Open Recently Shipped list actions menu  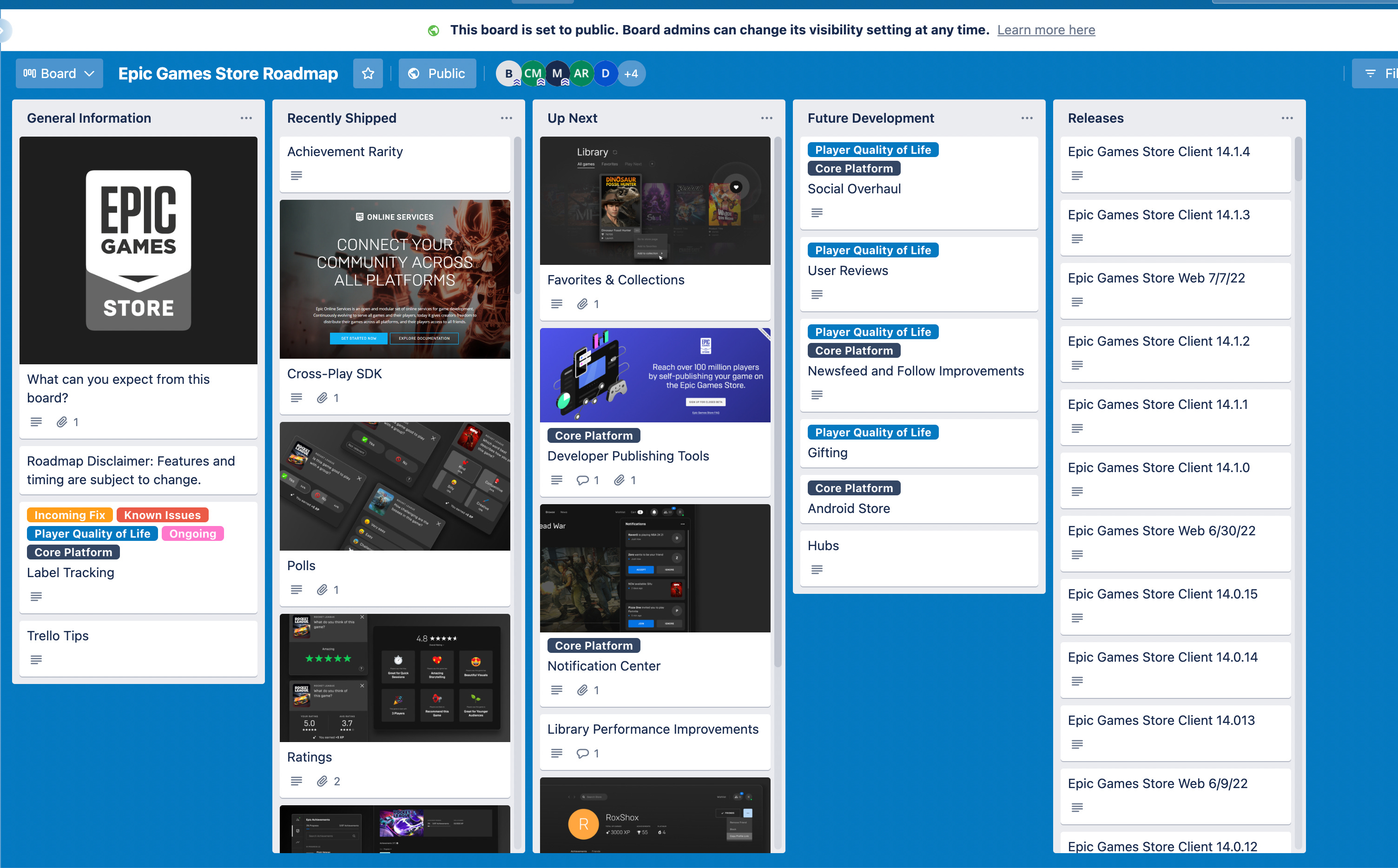[507, 118]
